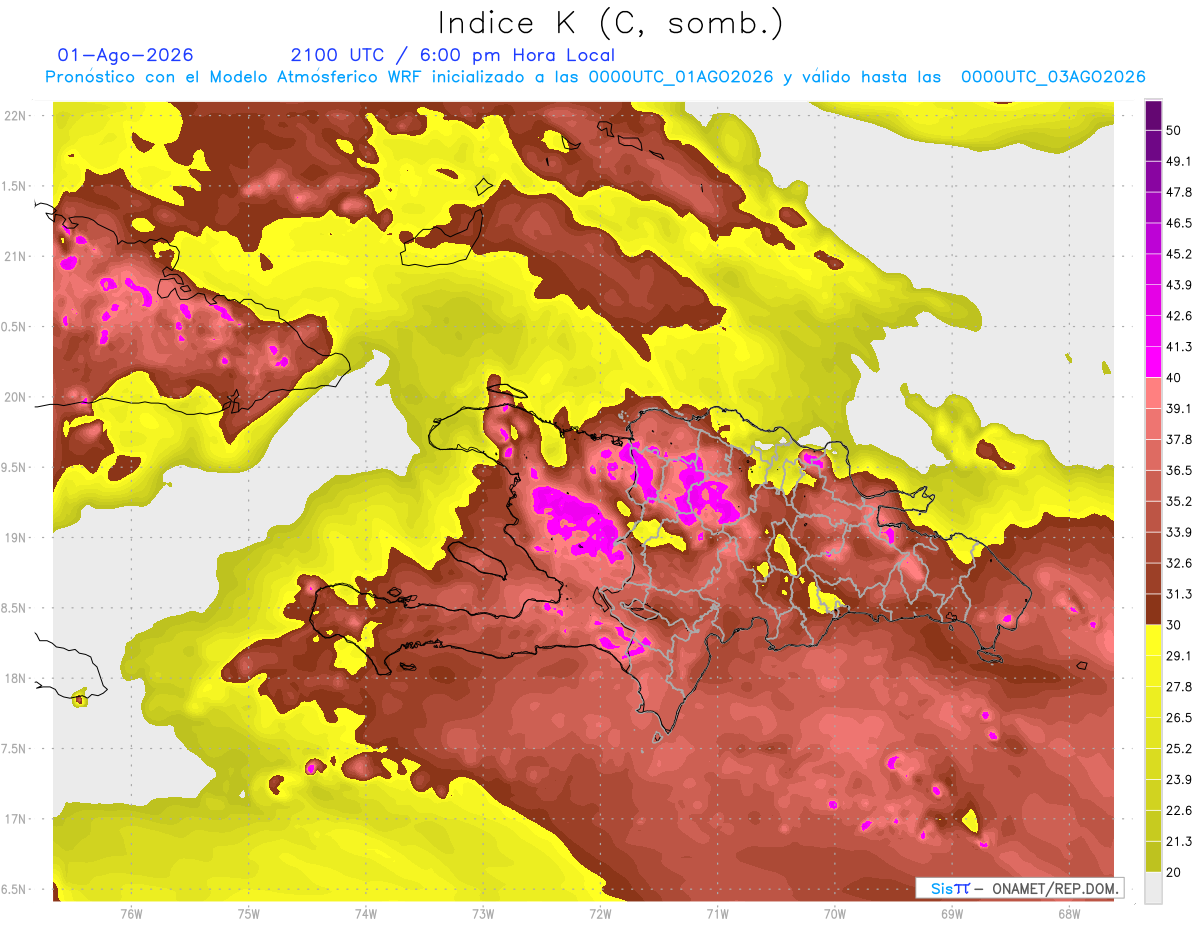Viewport: 1200px width, 927px height.
Task: Click the colorbar value '30'
Action: tap(1173, 625)
